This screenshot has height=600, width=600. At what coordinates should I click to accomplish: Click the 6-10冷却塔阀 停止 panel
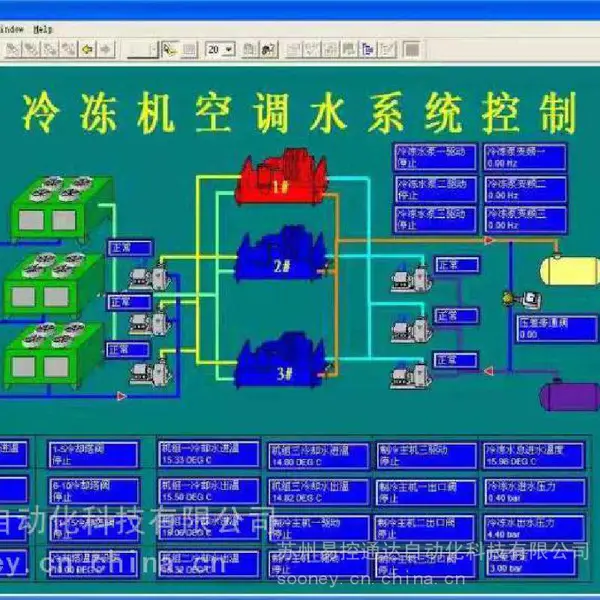[x=93, y=491]
